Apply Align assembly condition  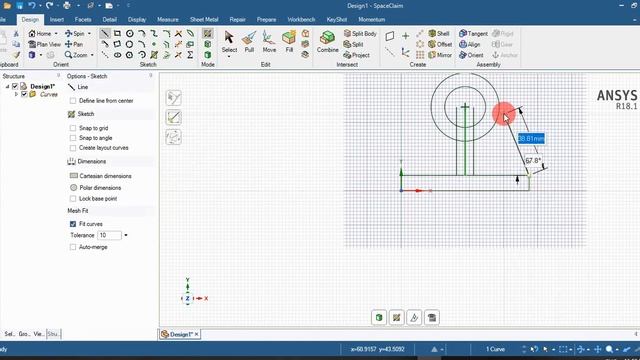(470, 44)
